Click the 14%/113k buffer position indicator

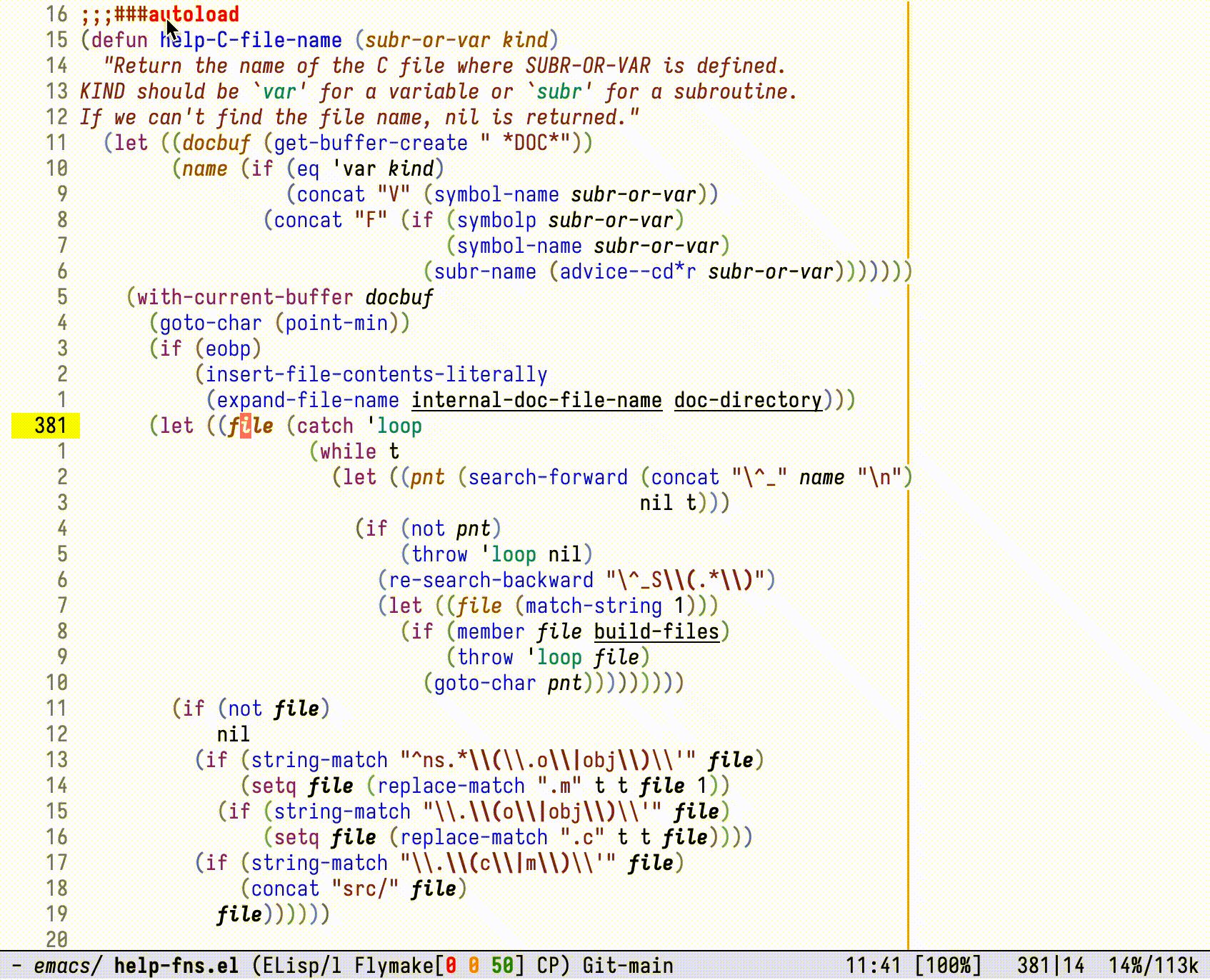pyautogui.click(x=1154, y=966)
